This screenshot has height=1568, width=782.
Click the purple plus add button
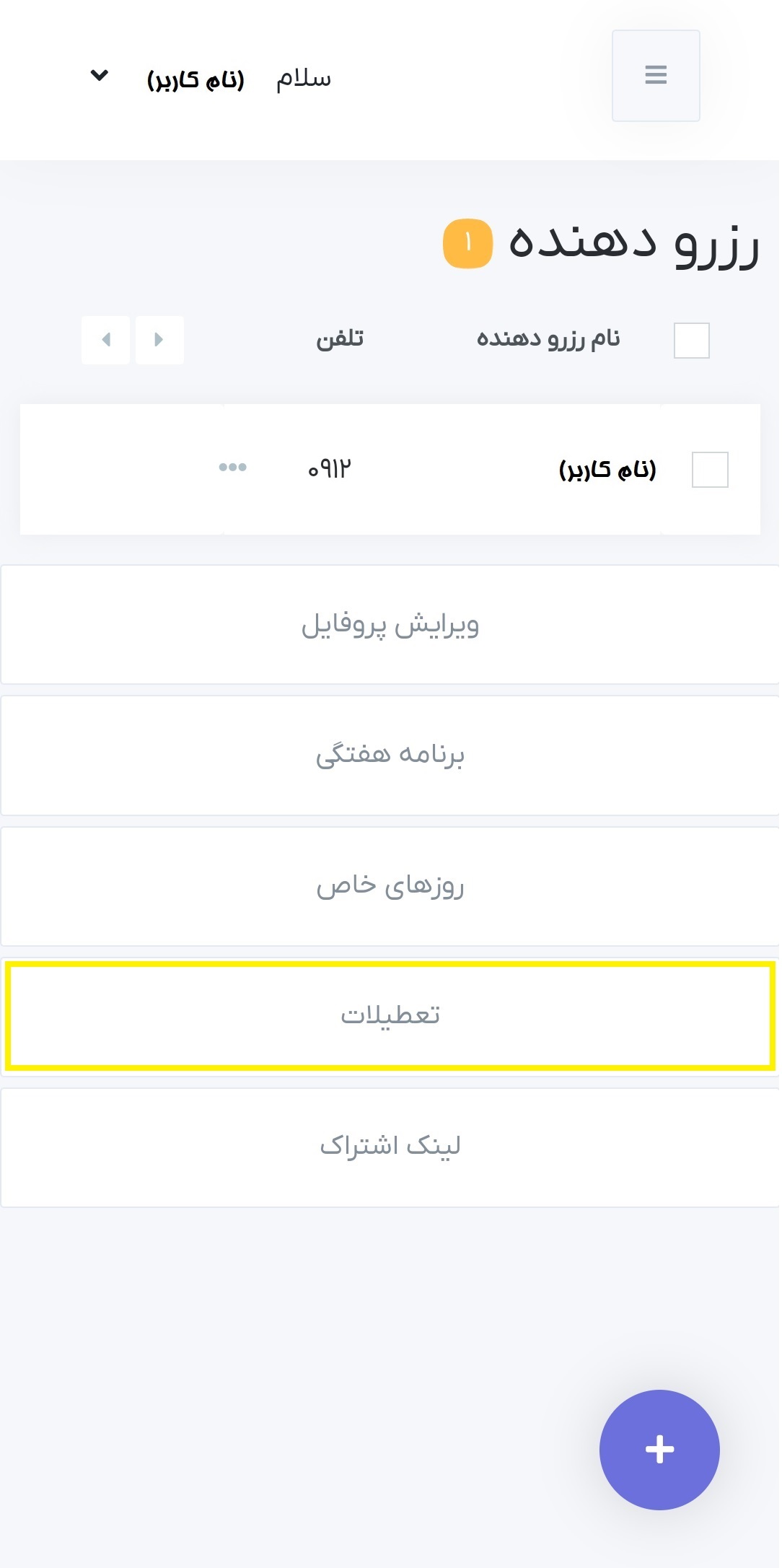coord(659,1449)
